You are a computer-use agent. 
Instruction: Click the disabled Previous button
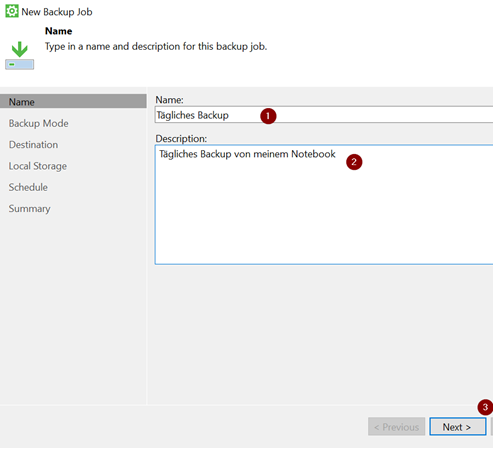pyautogui.click(x=396, y=427)
